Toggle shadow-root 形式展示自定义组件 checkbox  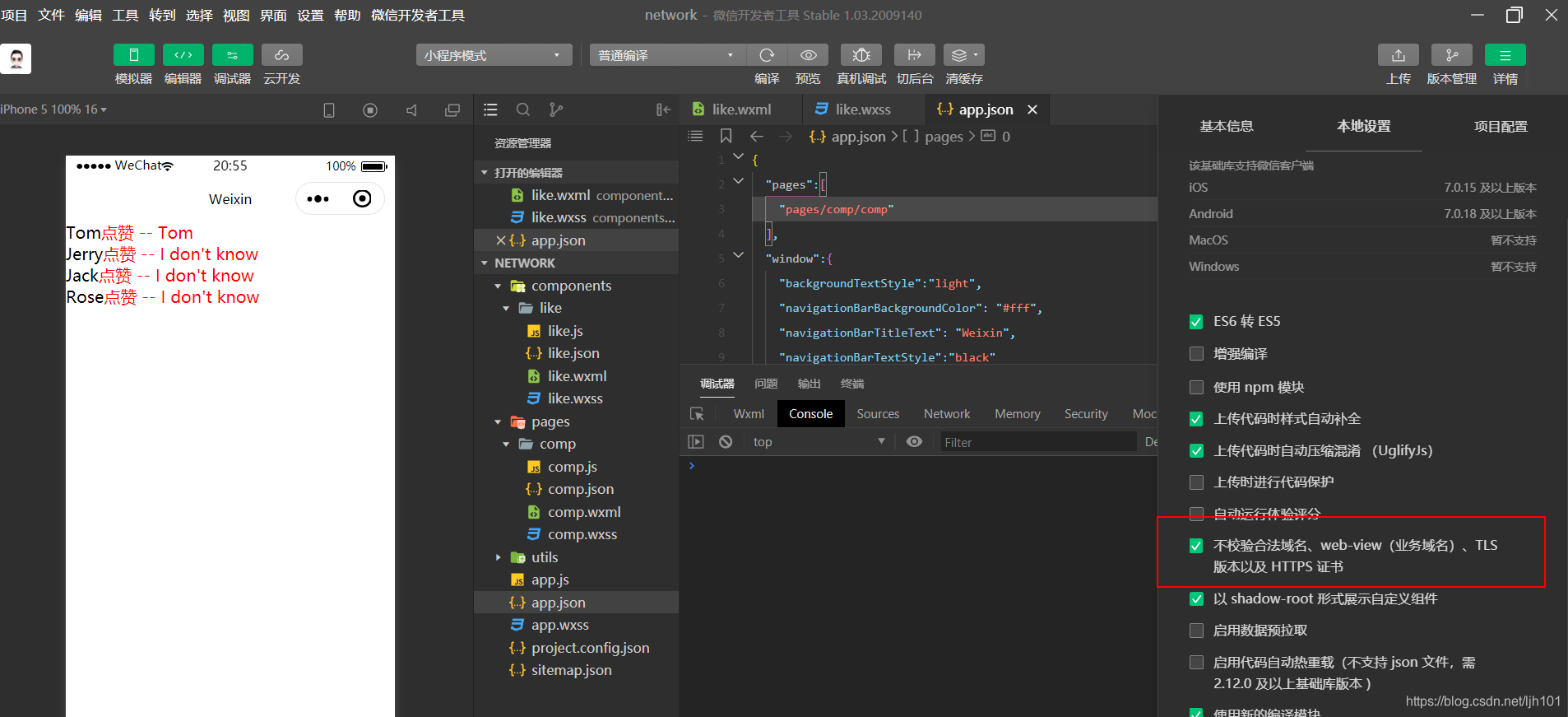tap(1196, 599)
